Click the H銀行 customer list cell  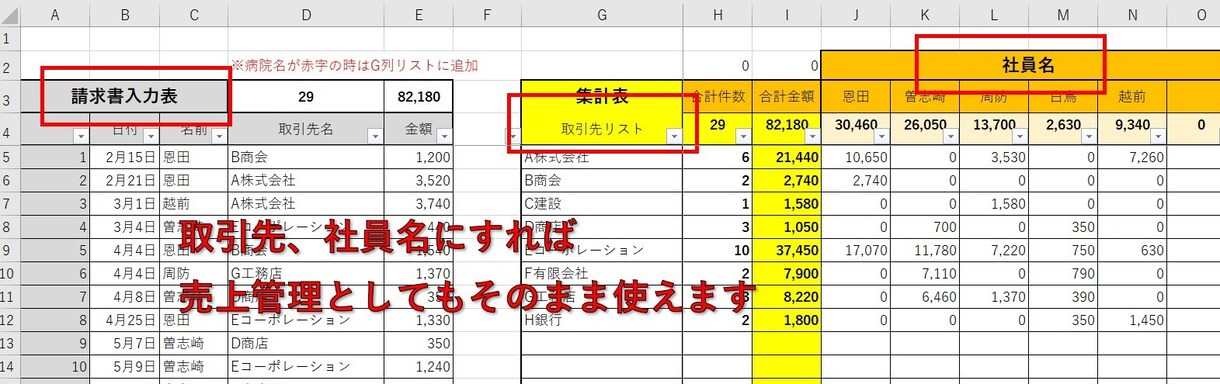602,319
